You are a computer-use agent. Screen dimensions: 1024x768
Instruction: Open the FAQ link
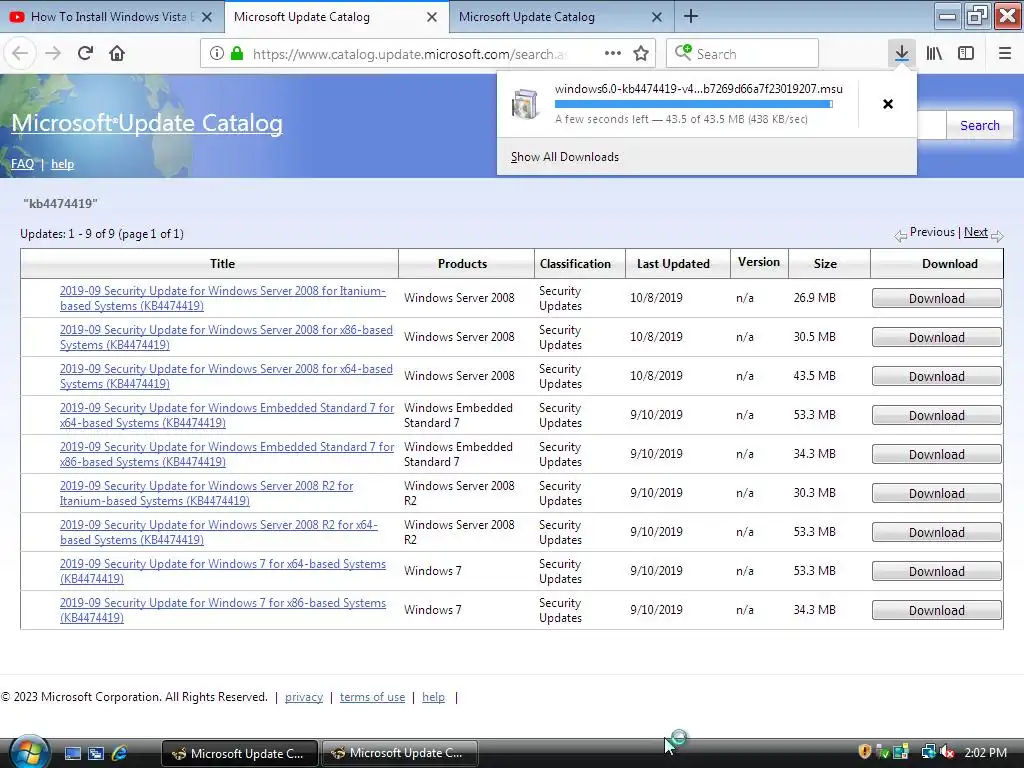point(22,164)
